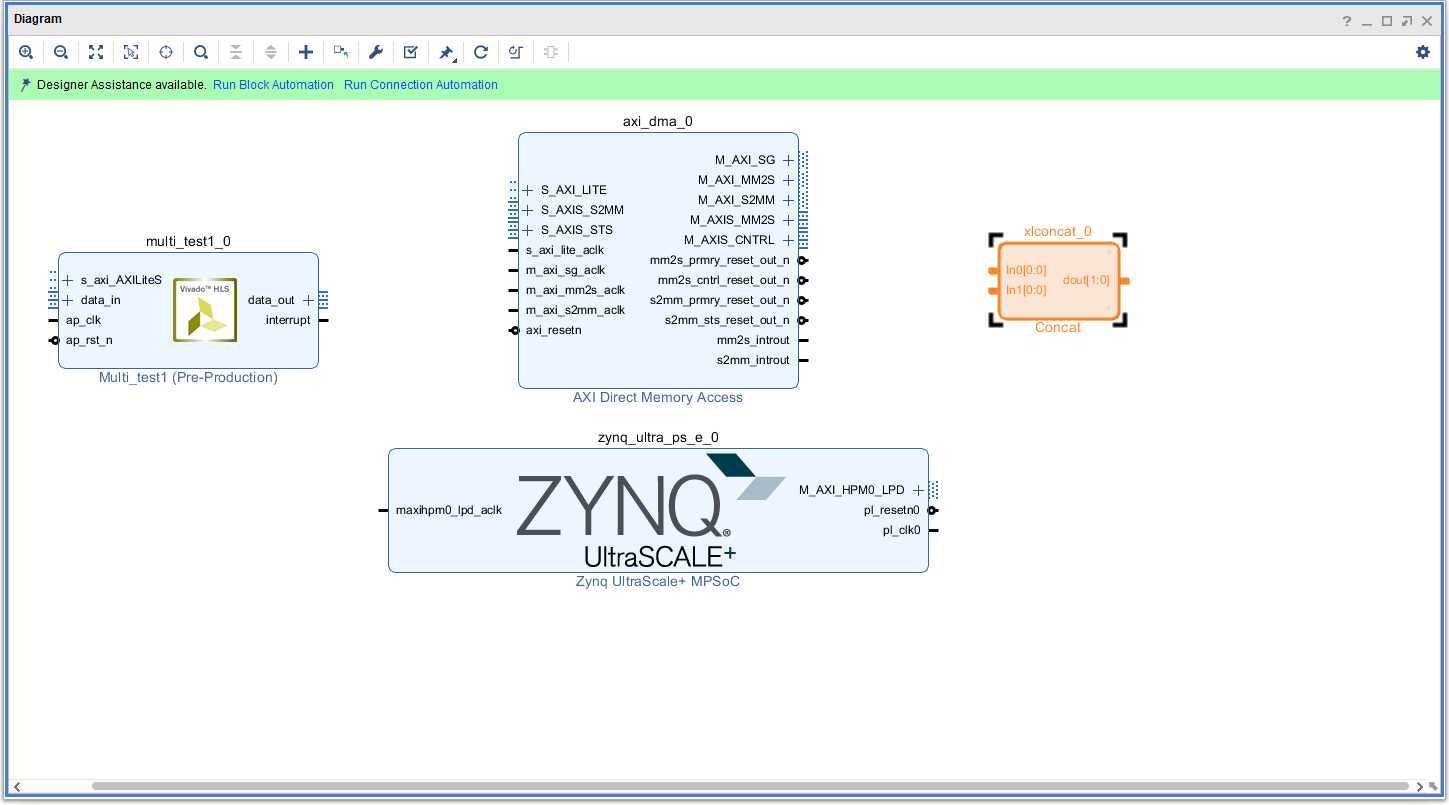Select the pl_clk0 pin
The image size is (1449, 805).
(x=901, y=530)
